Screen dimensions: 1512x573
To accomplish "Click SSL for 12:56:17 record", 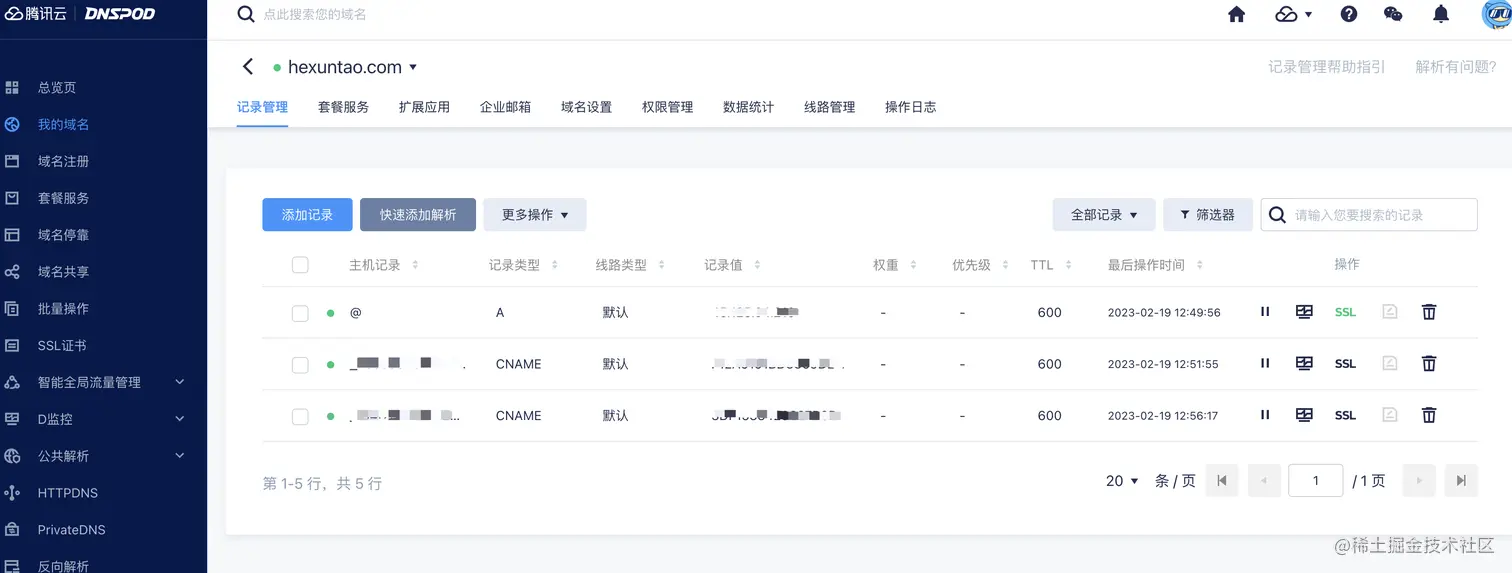I will coord(1345,415).
